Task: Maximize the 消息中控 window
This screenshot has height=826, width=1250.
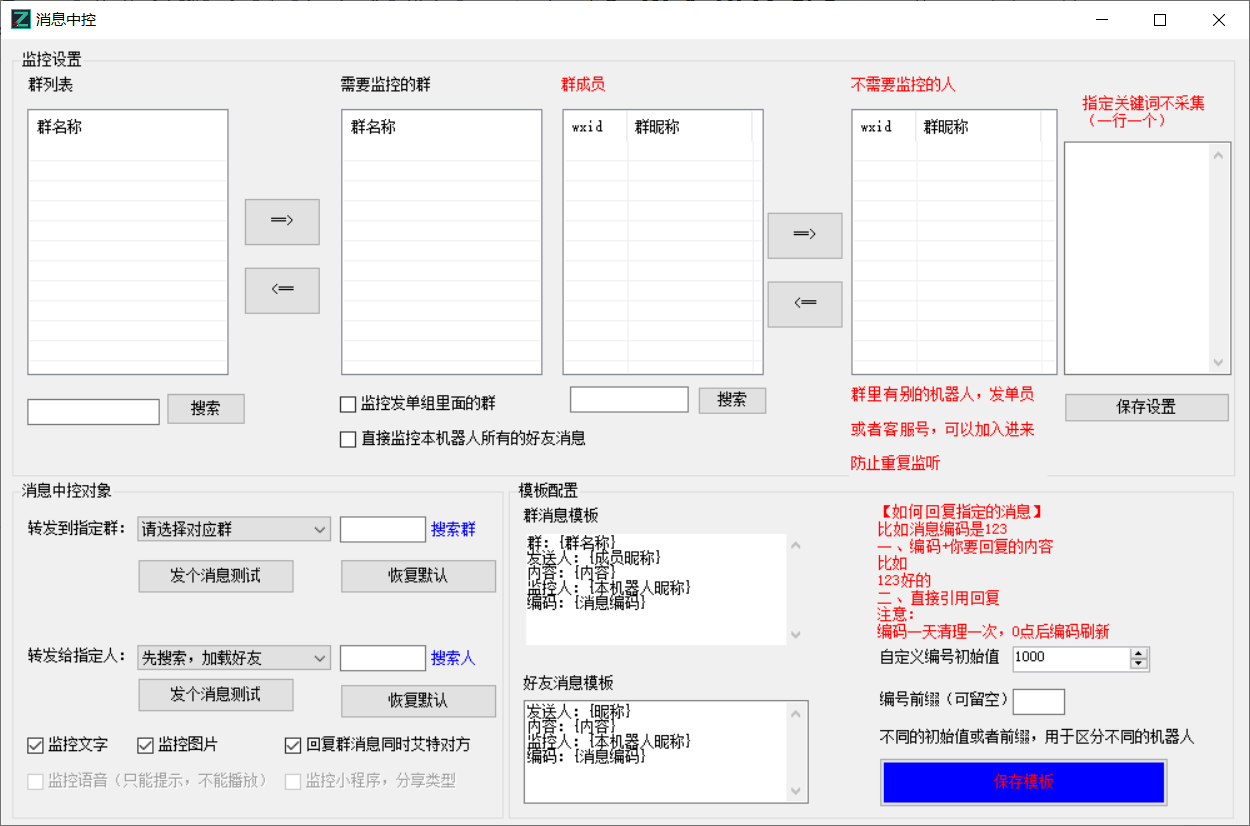Action: (x=1160, y=19)
